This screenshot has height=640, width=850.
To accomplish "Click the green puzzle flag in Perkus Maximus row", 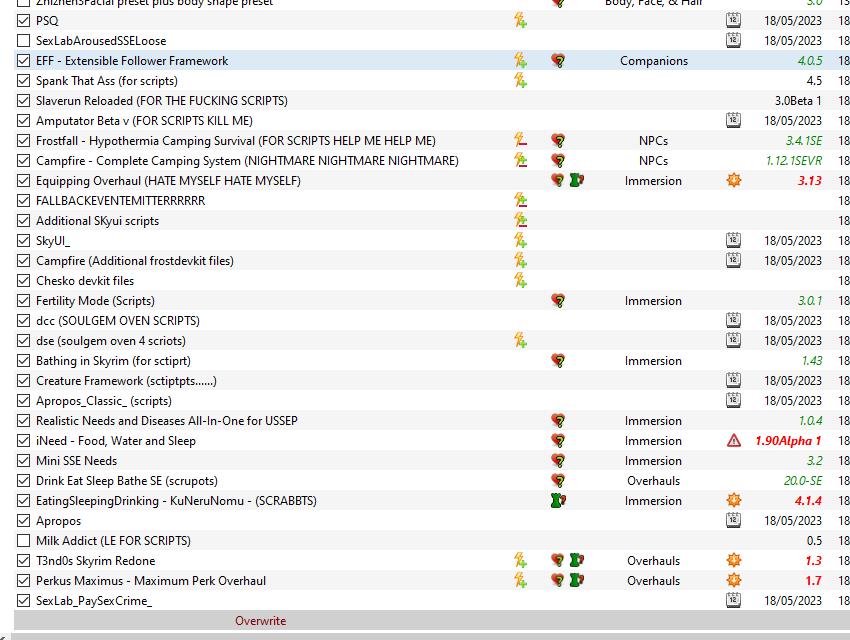I will (577, 580).
